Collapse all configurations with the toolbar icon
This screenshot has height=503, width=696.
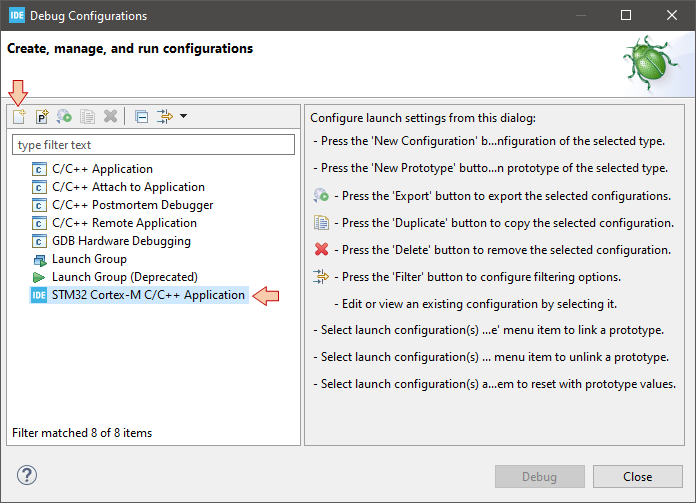[142, 116]
